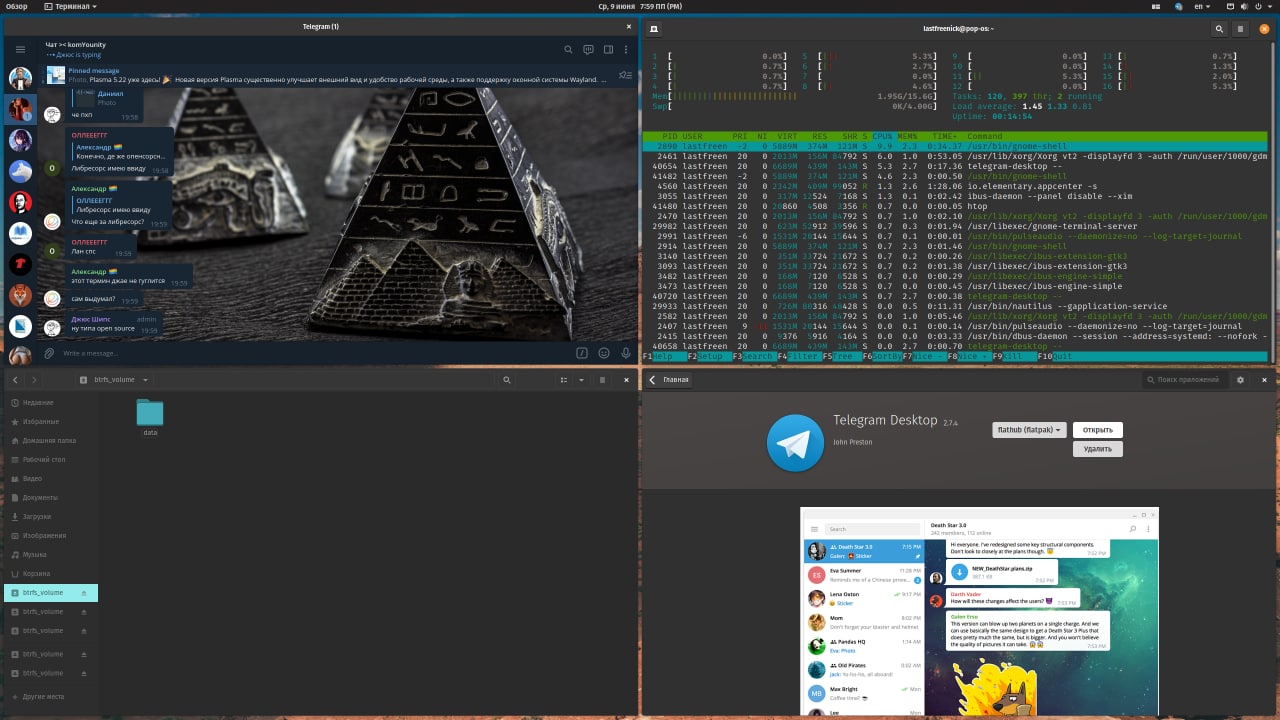
Task: Select message 'ну типа open source'
Action: click(103, 329)
